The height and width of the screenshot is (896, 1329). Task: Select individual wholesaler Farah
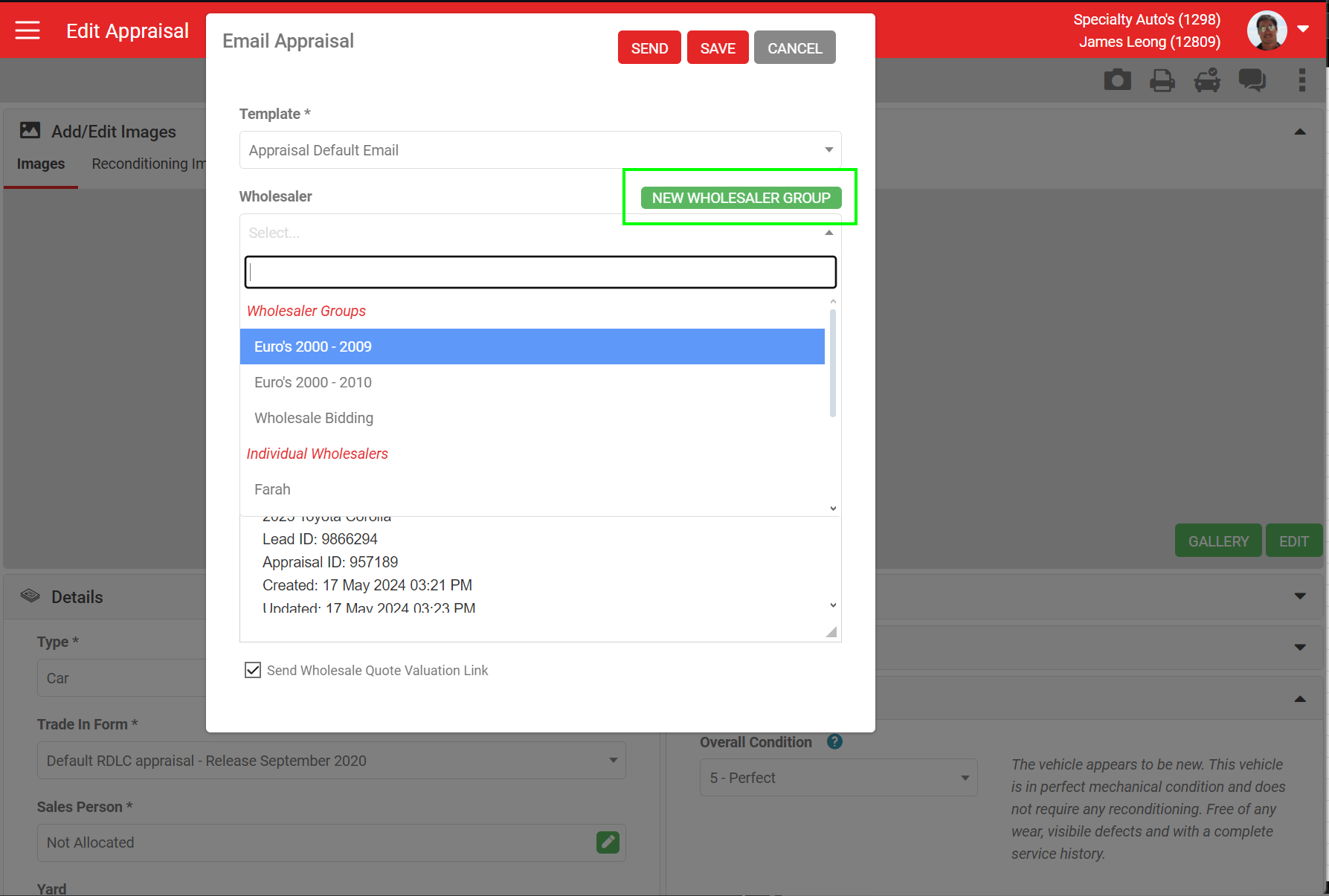tap(532, 489)
